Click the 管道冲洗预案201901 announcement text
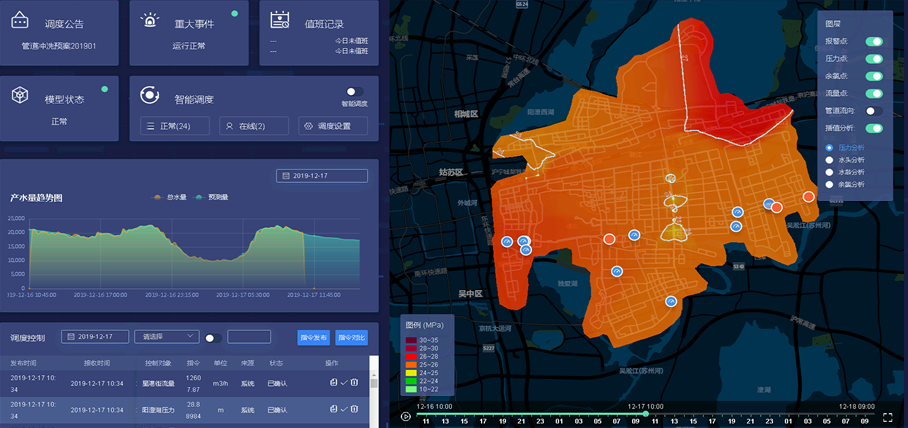The width and height of the screenshot is (908, 428). coord(59,46)
